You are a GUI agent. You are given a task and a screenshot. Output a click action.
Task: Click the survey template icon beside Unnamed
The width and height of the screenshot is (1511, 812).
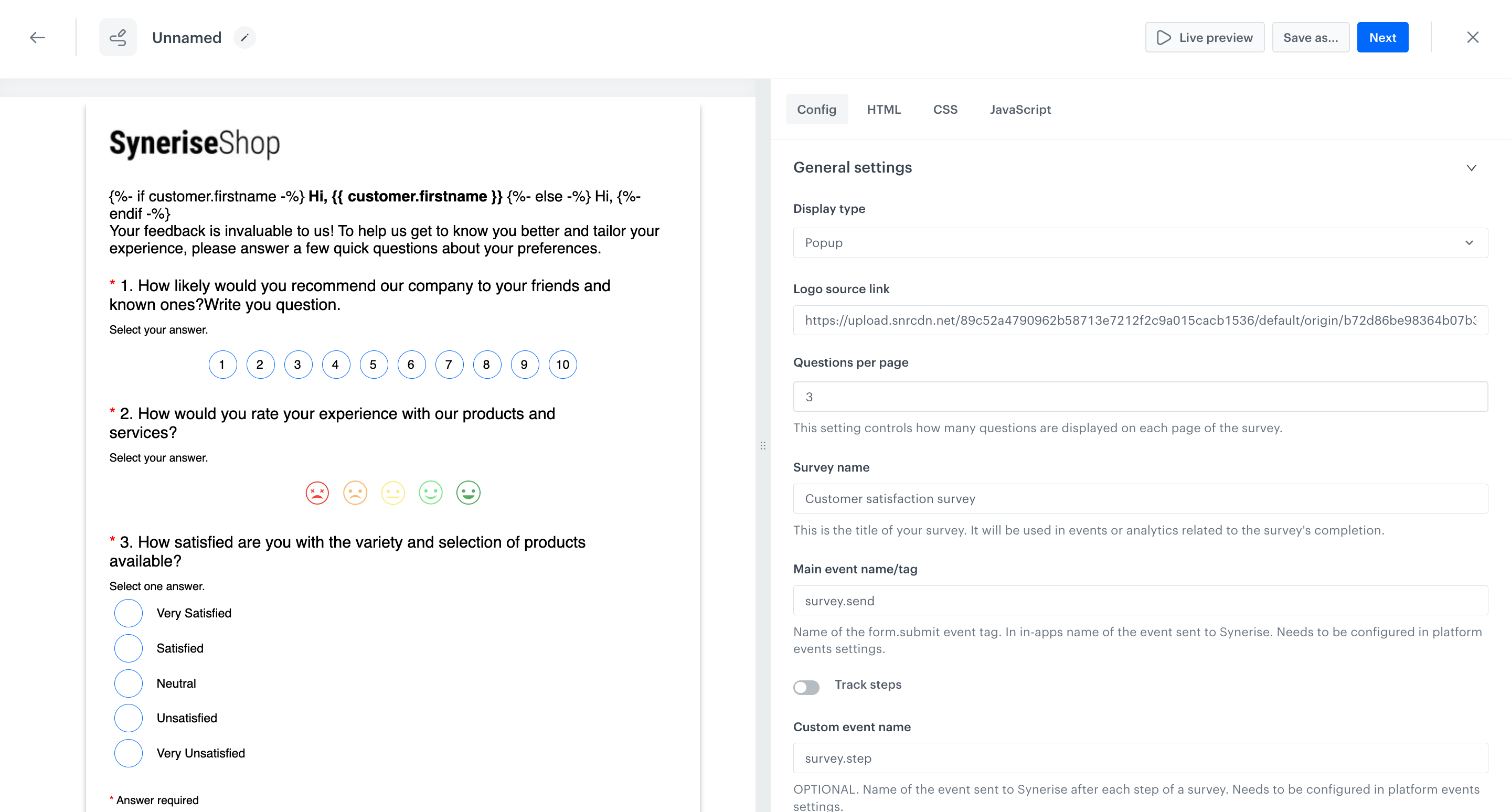pos(118,38)
